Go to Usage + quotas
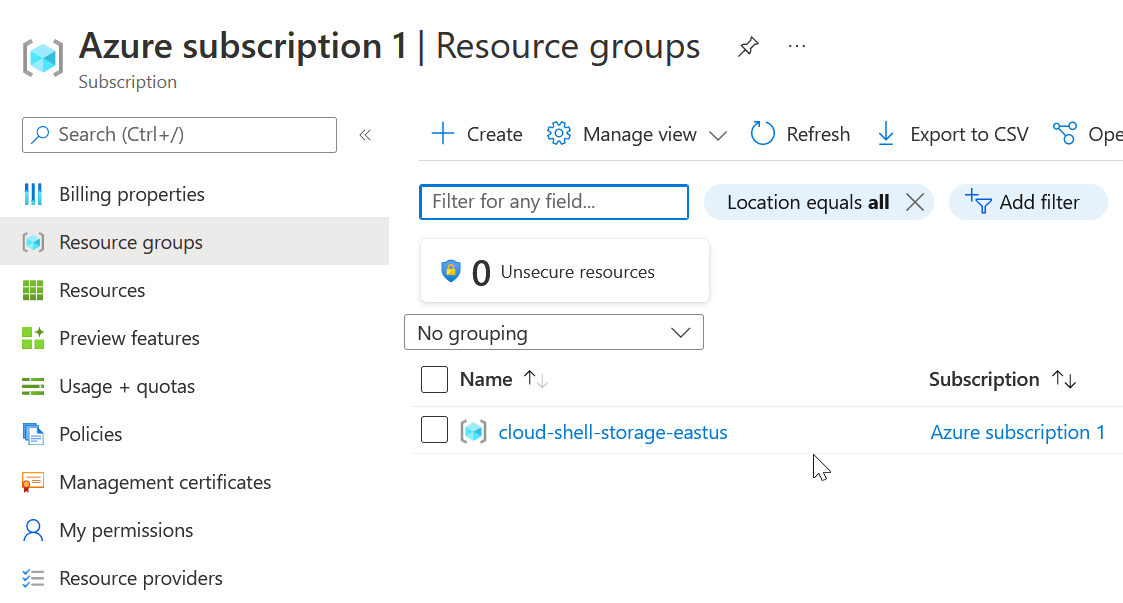Image resolution: width=1123 pixels, height=603 pixels. [127, 386]
